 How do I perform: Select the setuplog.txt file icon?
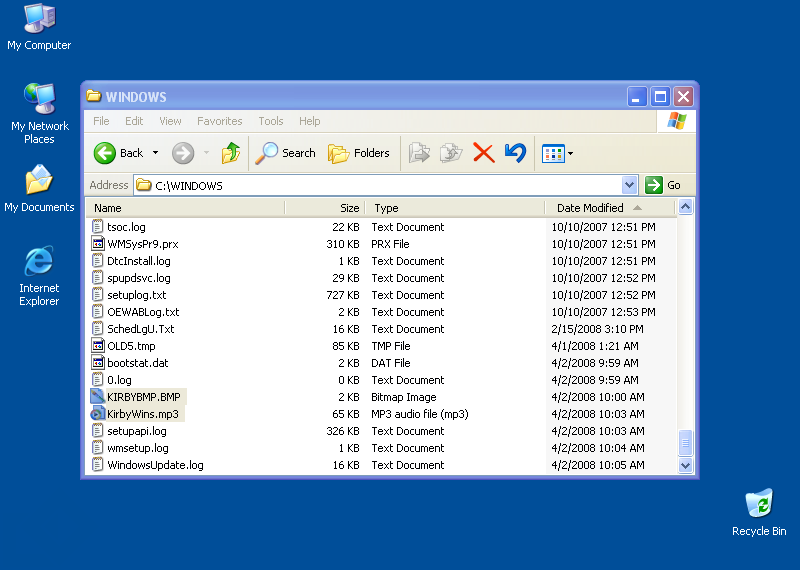97,294
